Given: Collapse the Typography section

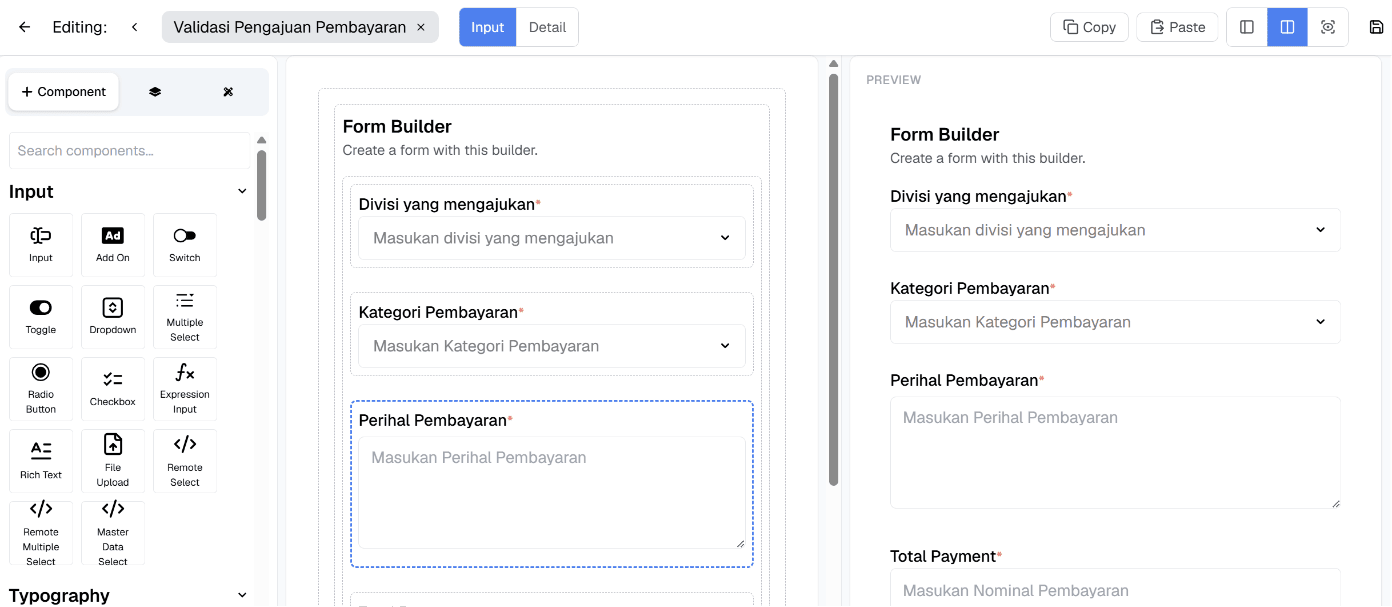Looking at the screenshot, I should 241,595.
